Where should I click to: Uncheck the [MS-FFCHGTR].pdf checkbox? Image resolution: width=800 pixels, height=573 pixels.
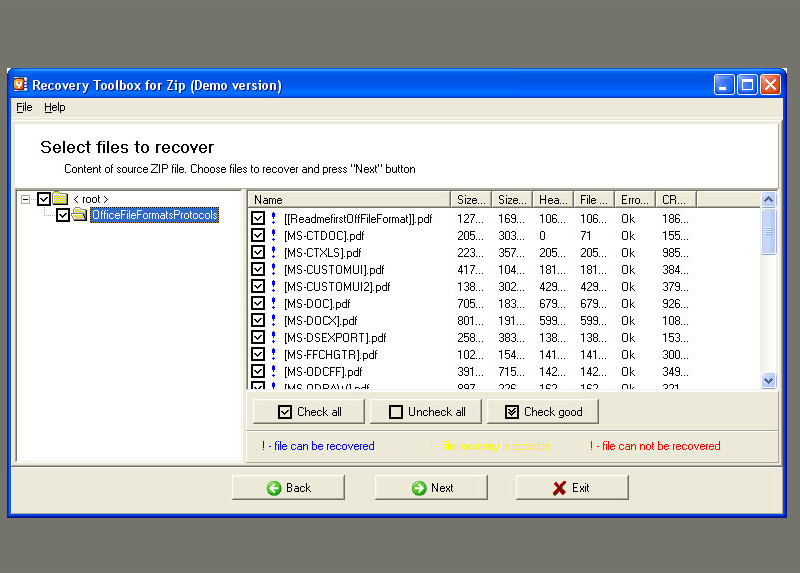(258, 354)
